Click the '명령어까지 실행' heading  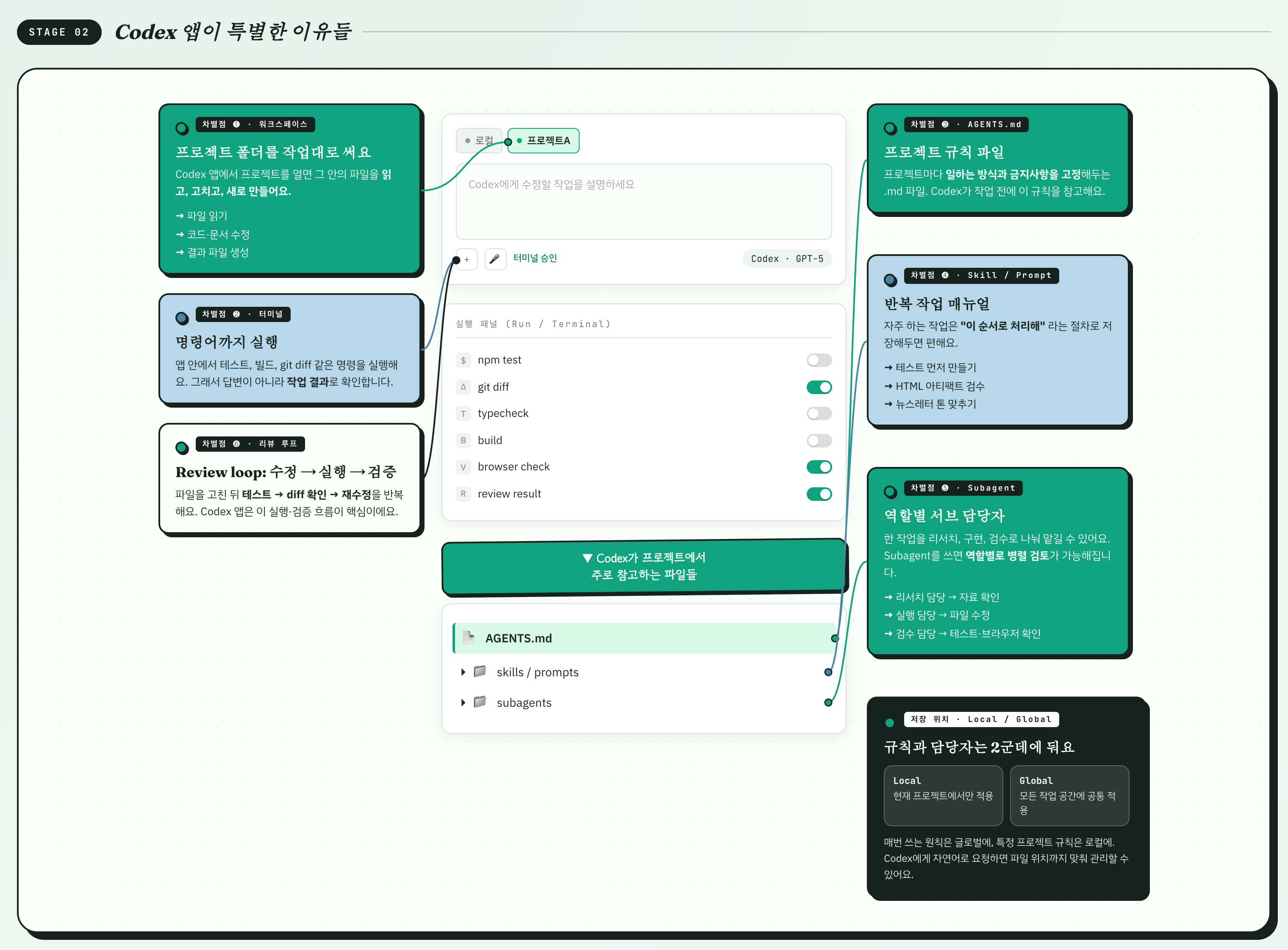[227, 342]
